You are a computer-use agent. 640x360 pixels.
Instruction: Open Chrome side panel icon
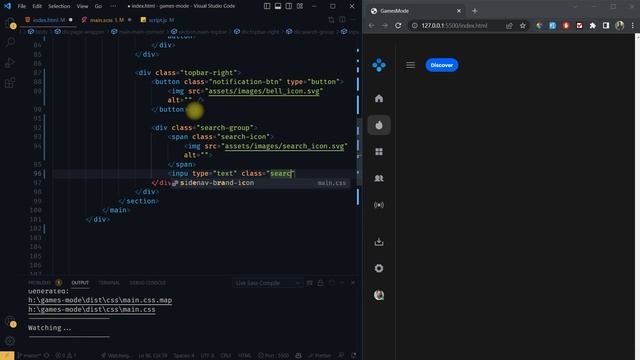pyautogui.click(x=606, y=25)
